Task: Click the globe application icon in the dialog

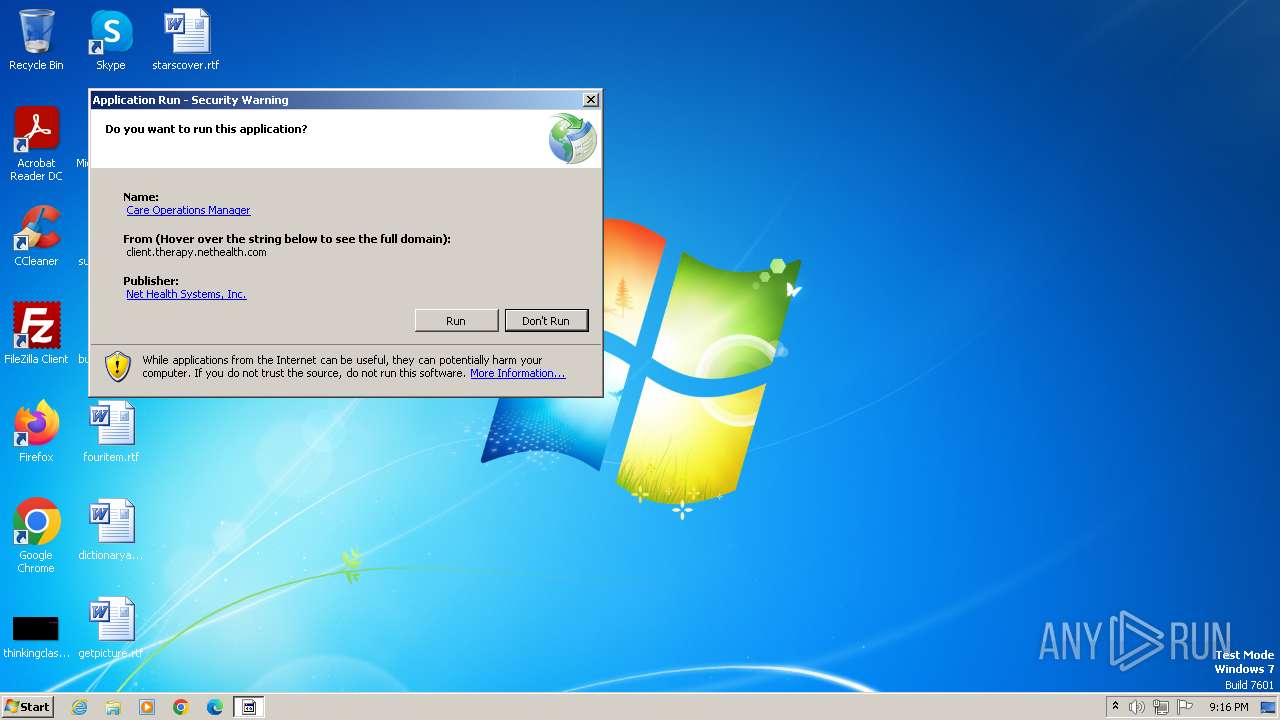Action: click(x=572, y=138)
